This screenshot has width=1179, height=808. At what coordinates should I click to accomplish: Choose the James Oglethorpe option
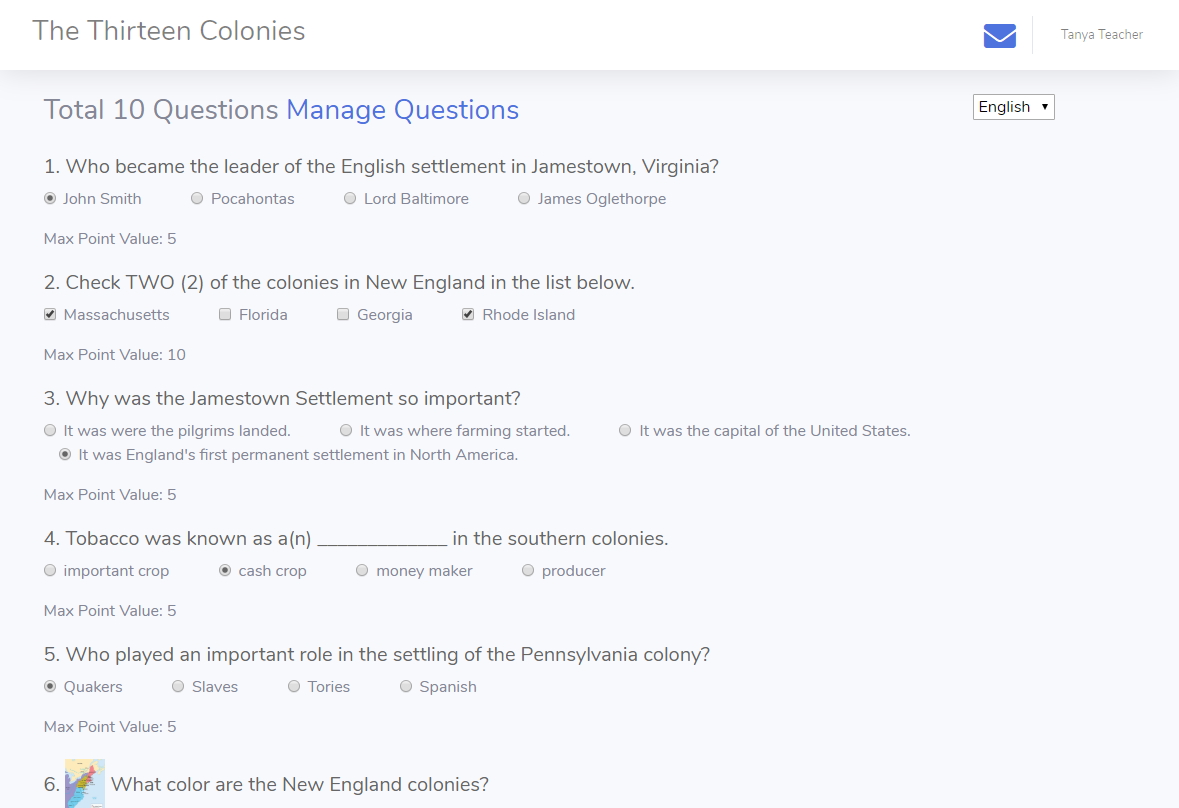point(524,198)
